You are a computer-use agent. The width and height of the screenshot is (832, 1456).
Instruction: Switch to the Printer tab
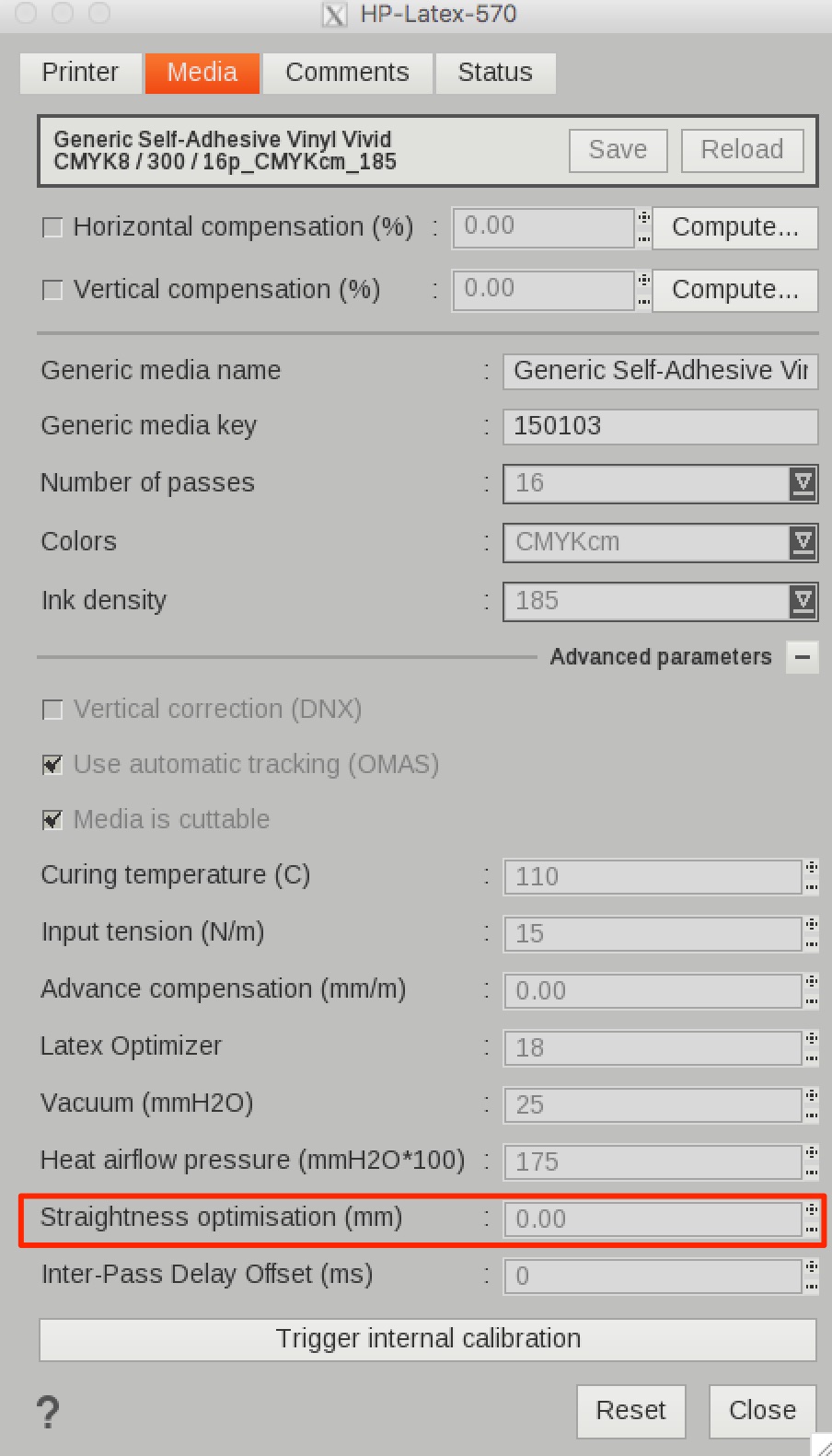(x=80, y=73)
